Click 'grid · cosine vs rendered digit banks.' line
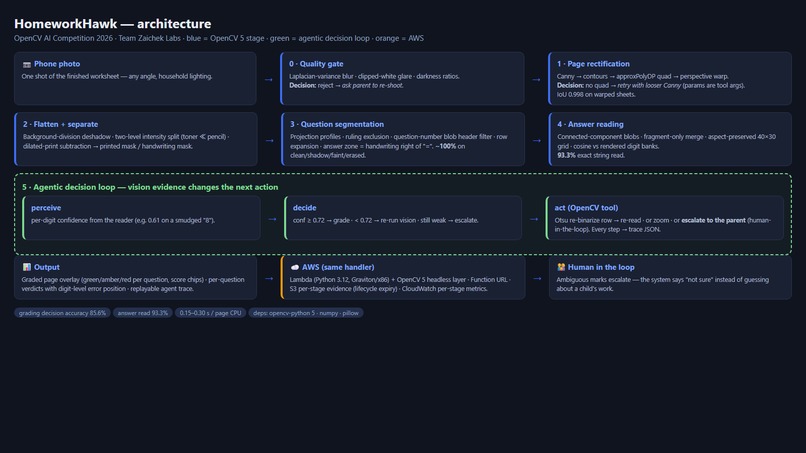This screenshot has width=806, height=453. pyautogui.click(x=608, y=146)
